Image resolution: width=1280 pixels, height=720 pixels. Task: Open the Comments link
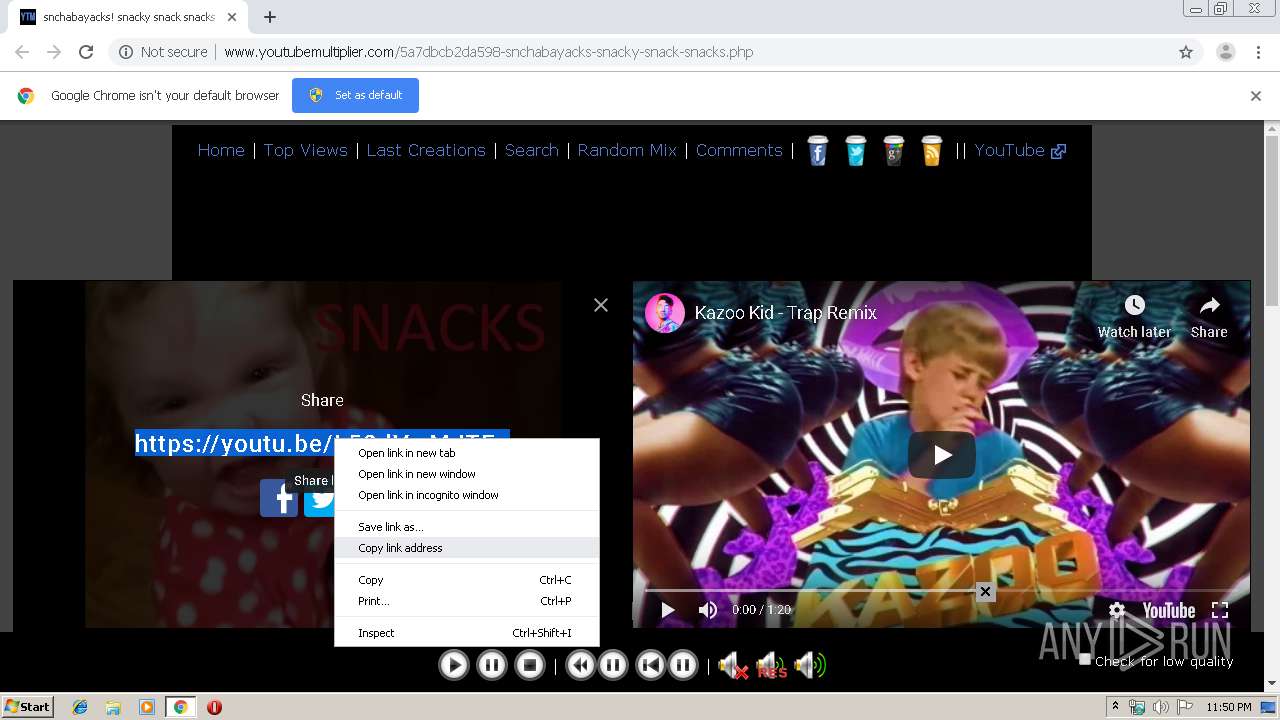[739, 150]
